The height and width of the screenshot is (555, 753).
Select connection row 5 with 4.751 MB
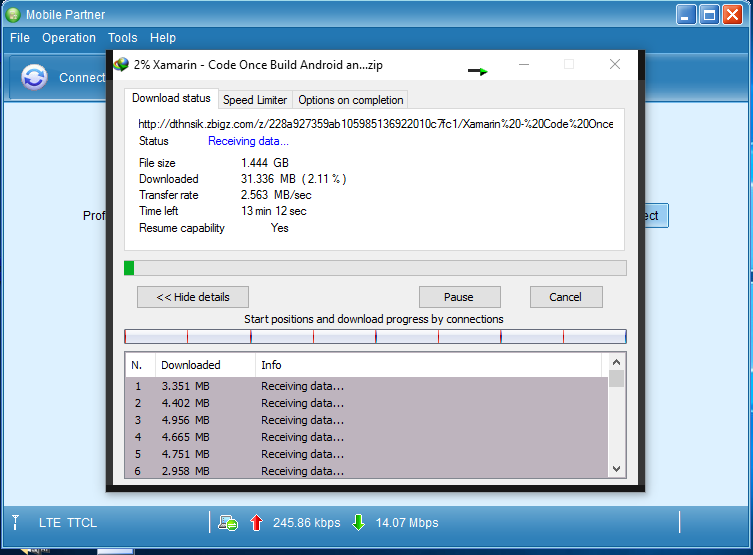tap(367, 454)
